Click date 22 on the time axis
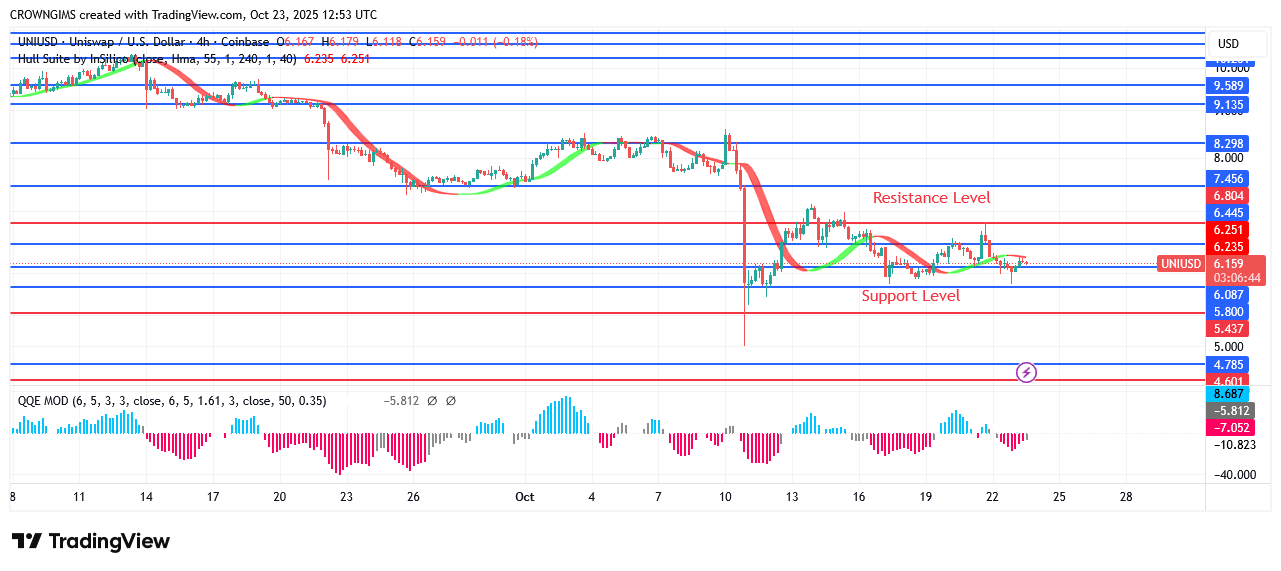Image resolution: width=1281 pixels, height=571 pixels. pos(992,496)
